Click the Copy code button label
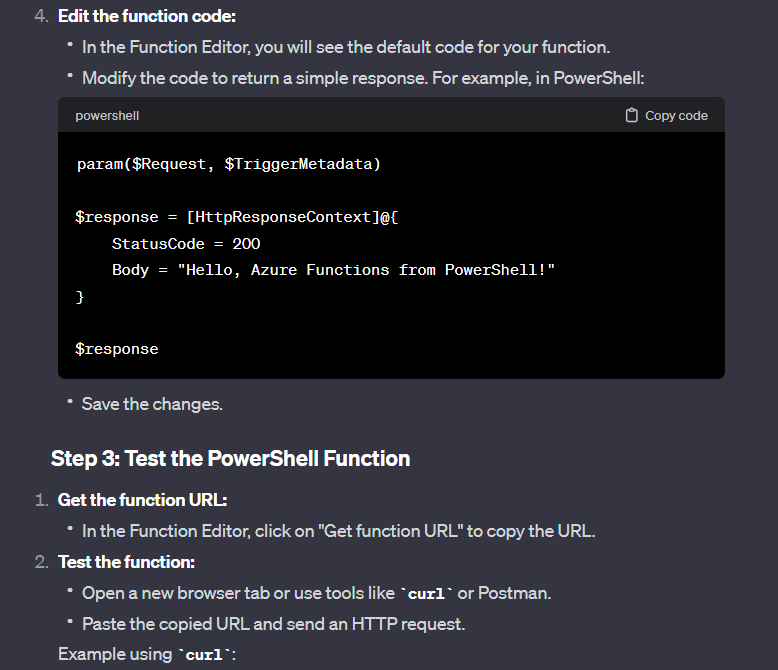Viewport: 778px width, 670px height. [x=676, y=116]
